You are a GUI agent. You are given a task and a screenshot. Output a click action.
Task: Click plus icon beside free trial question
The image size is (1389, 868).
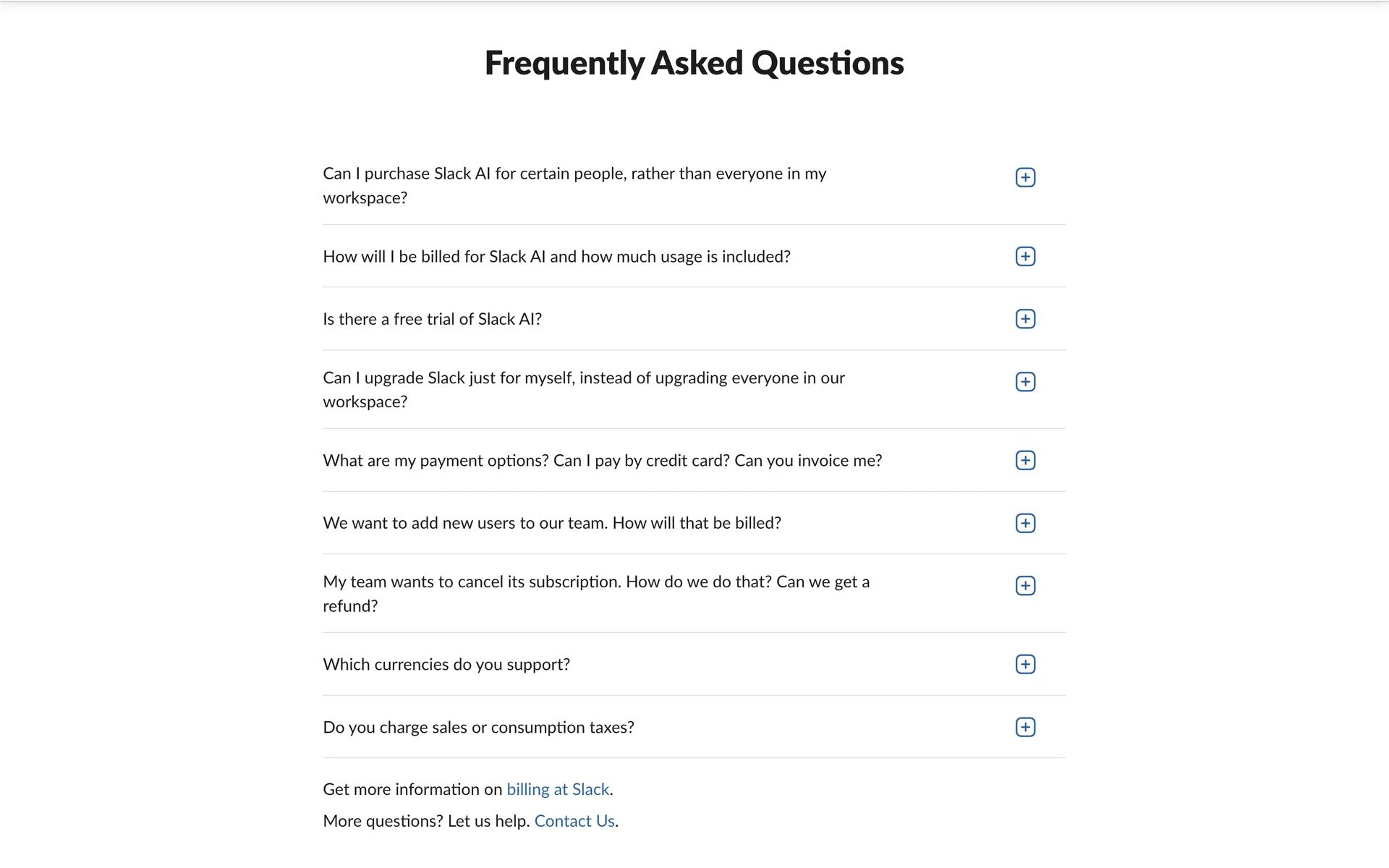[1025, 319]
